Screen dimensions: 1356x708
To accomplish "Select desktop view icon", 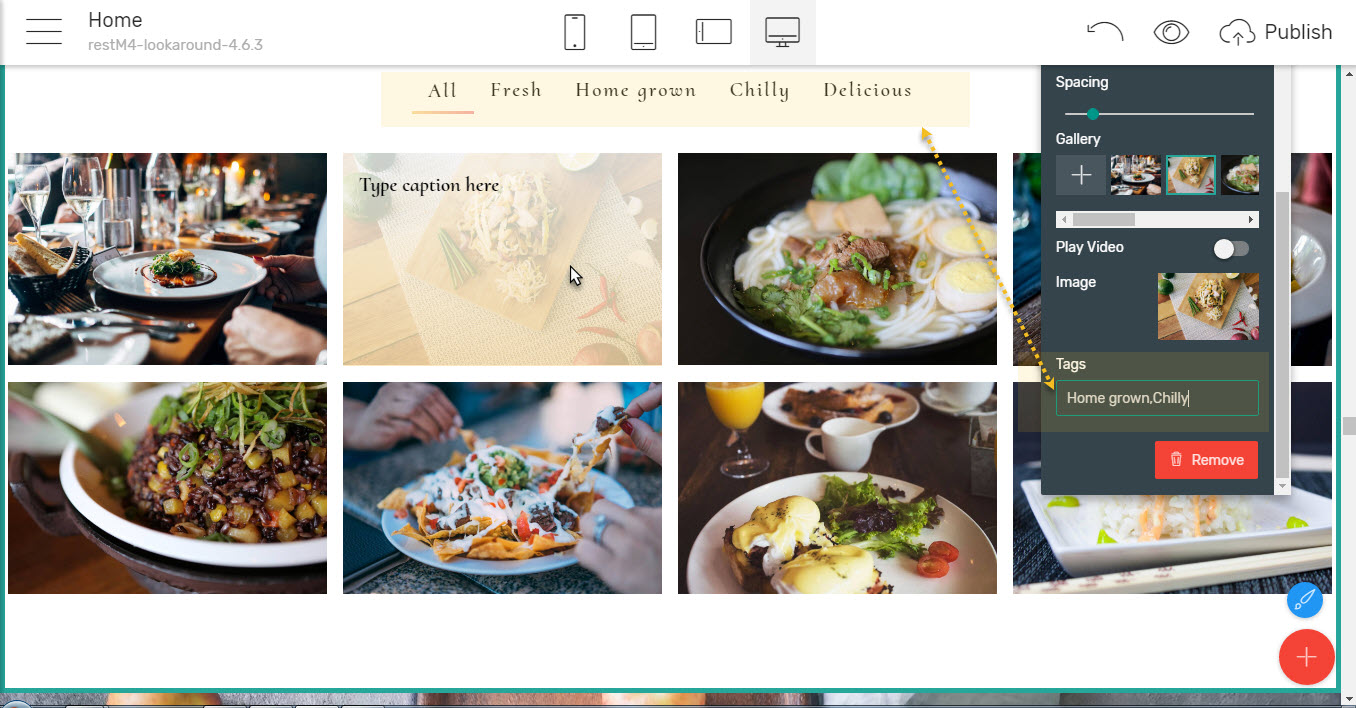I will [782, 32].
